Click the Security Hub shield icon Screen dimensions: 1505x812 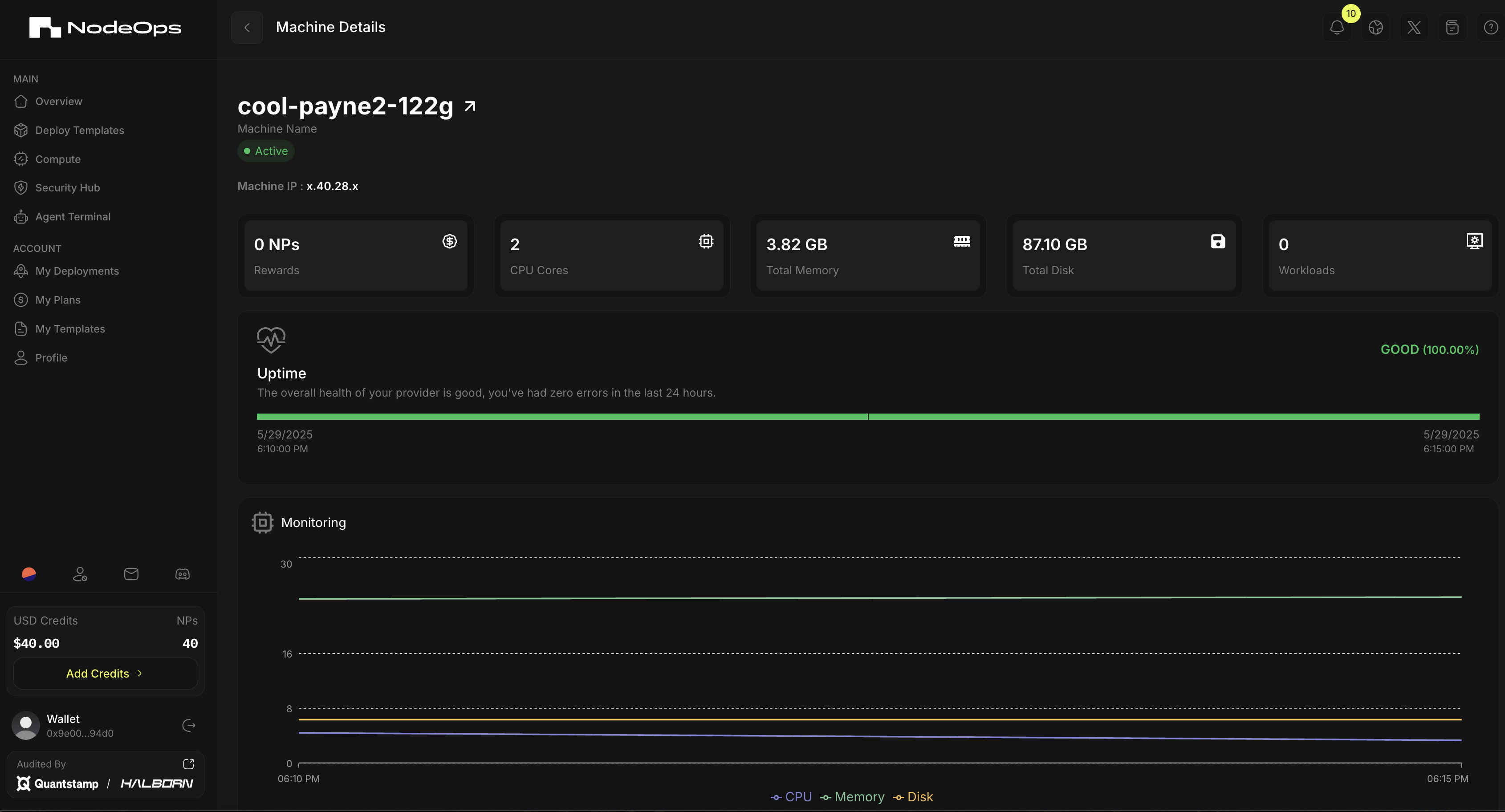(21, 187)
